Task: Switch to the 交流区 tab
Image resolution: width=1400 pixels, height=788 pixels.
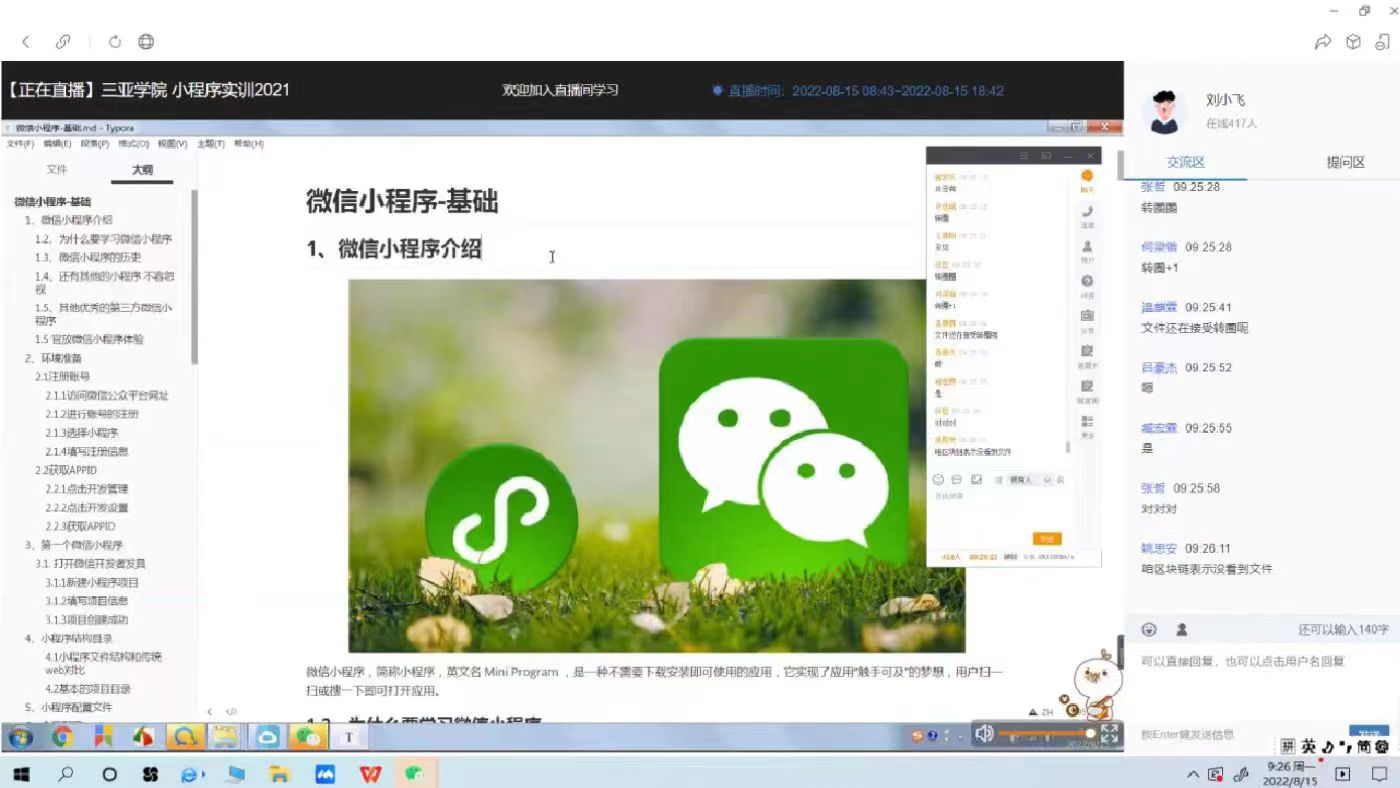Action: click(1186, 162)
